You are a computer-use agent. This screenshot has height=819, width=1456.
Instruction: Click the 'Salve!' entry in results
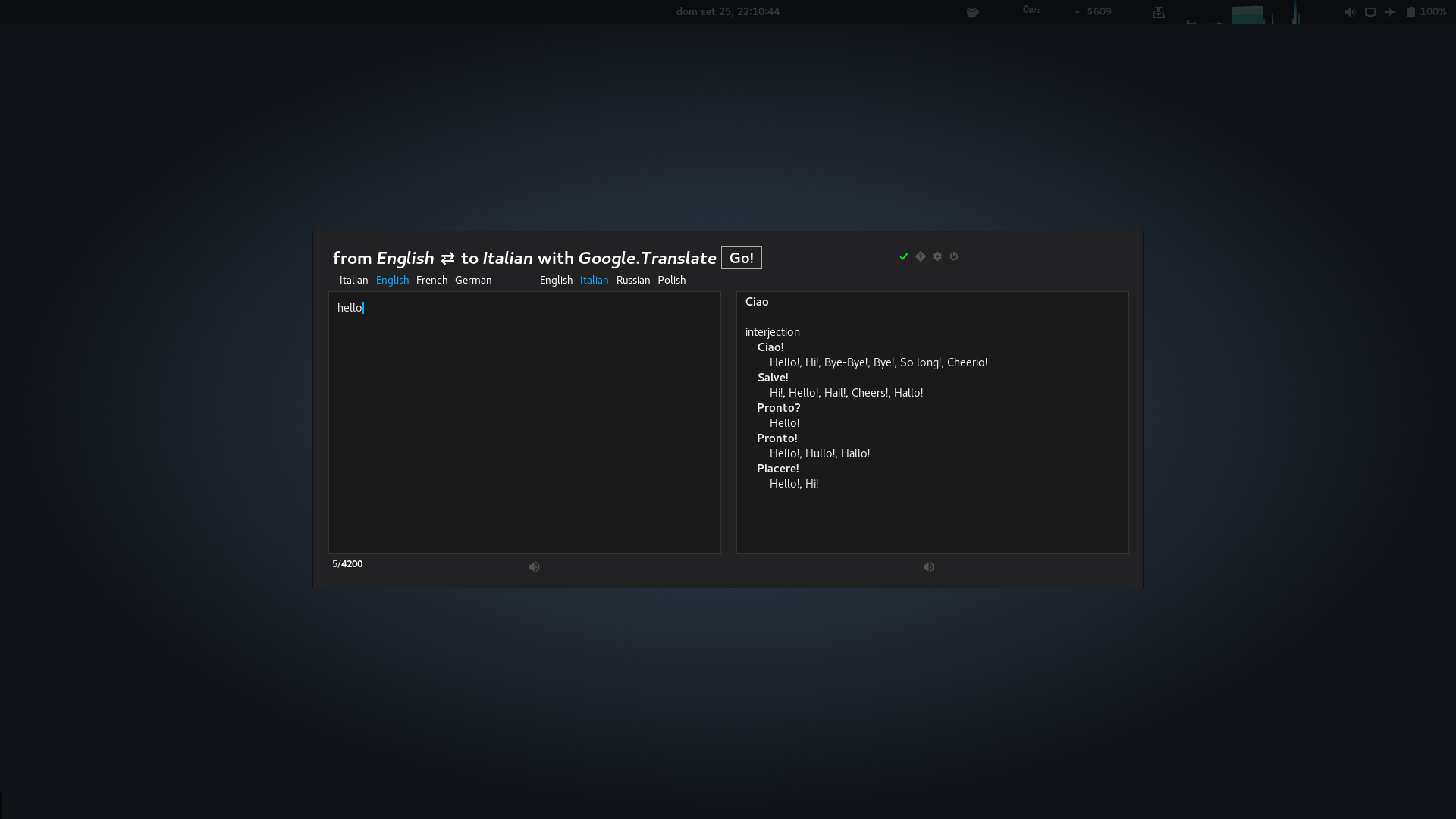[x=773, y=378]
